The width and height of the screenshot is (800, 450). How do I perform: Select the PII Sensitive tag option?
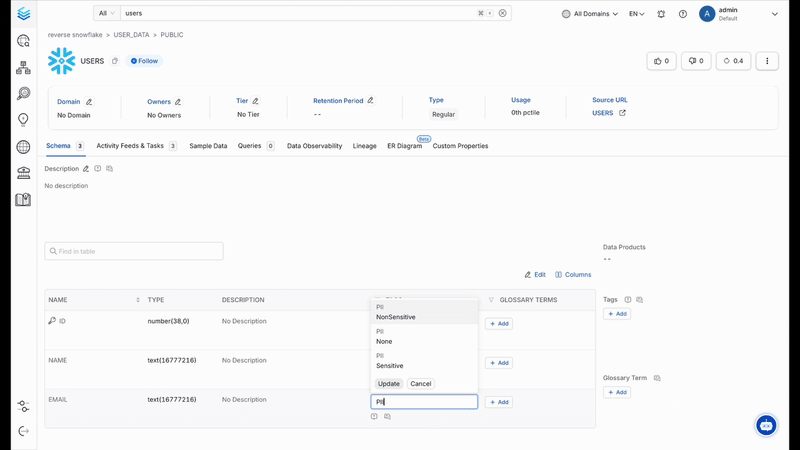tap(390, 361)
